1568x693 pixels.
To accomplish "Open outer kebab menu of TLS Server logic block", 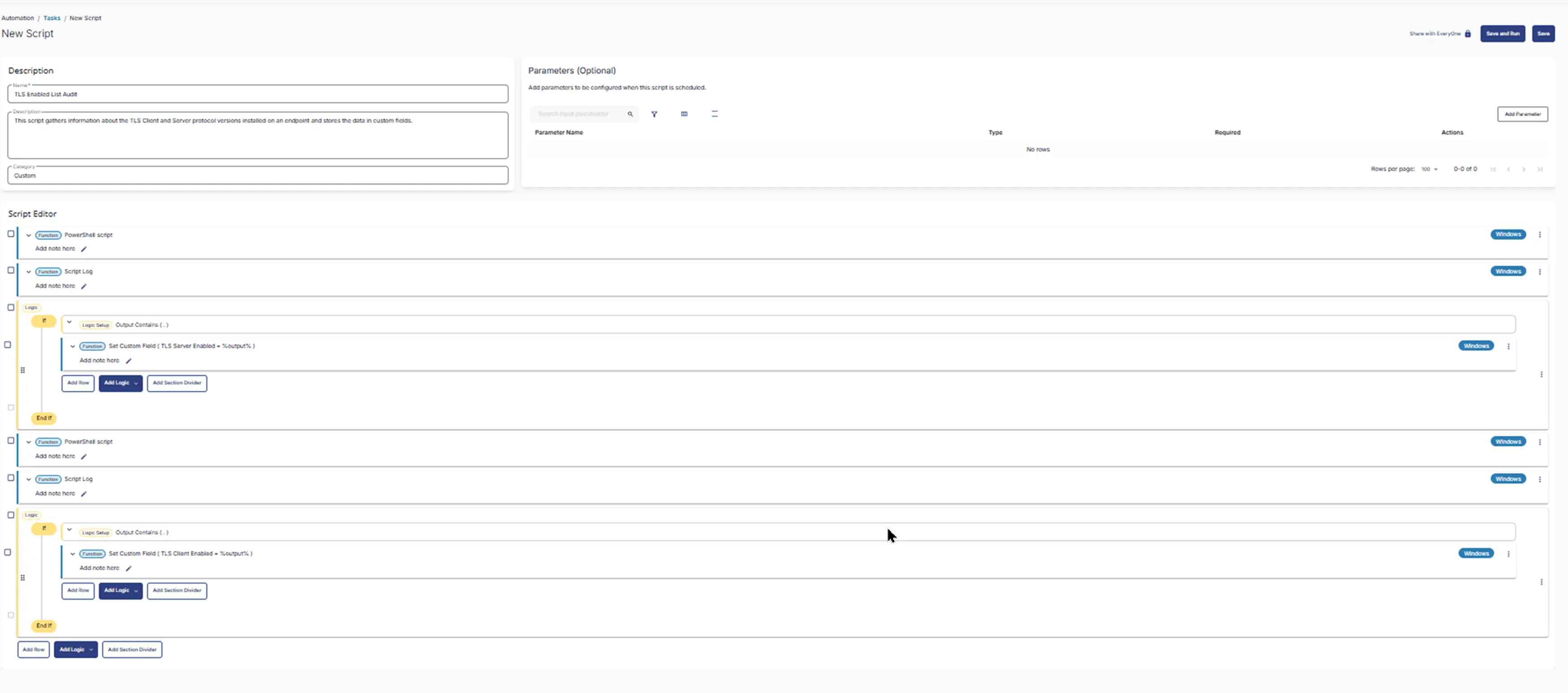I will 1541,374.
